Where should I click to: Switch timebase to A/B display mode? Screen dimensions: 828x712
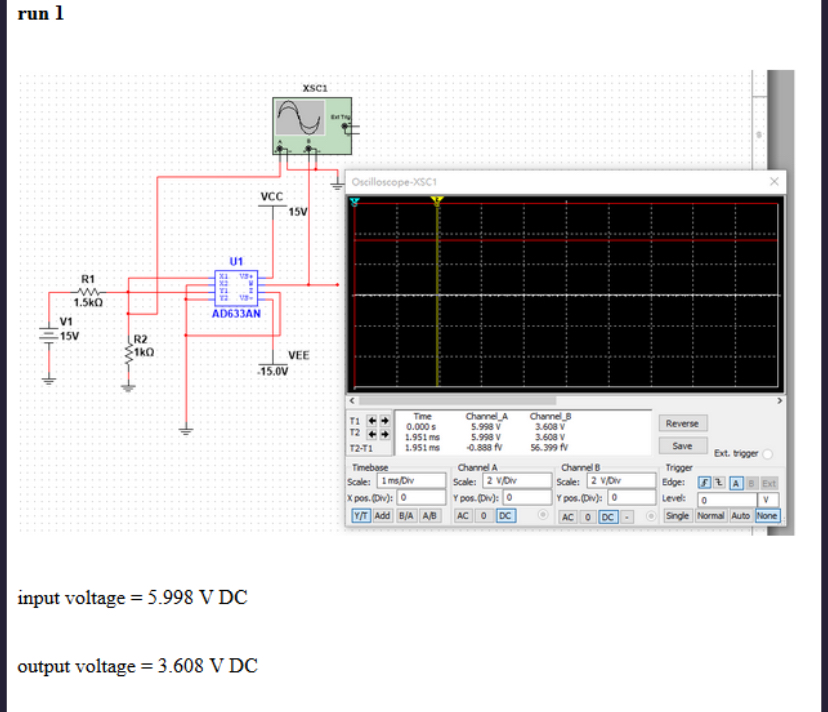tap(431, 514)
